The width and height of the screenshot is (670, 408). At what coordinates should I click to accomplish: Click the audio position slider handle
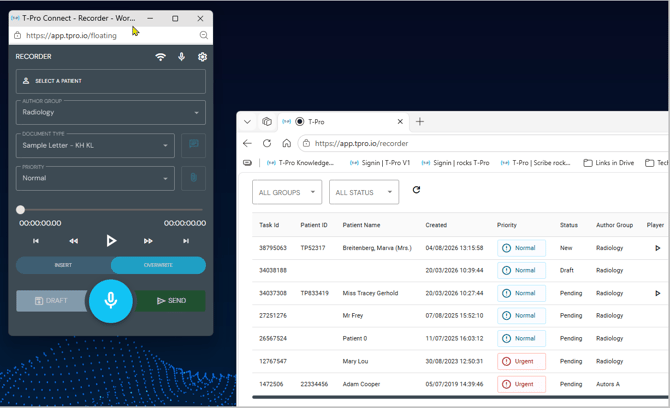coord(21,210)
